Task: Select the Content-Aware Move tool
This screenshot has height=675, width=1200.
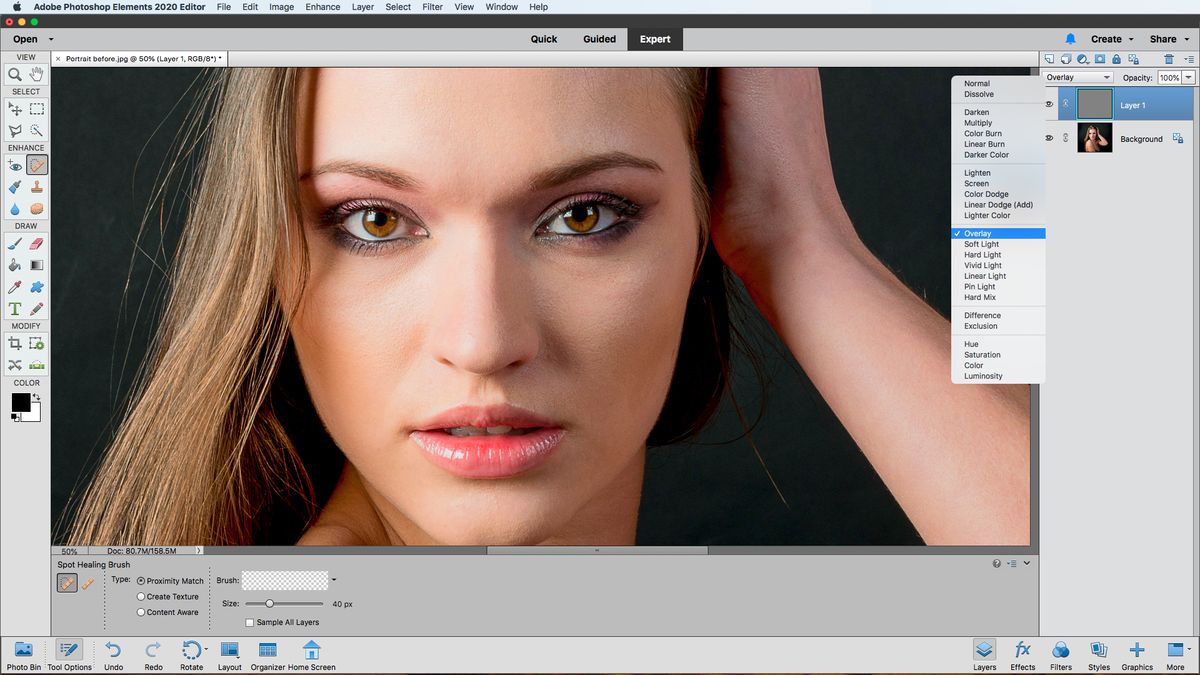Action: tap(15, 365)
